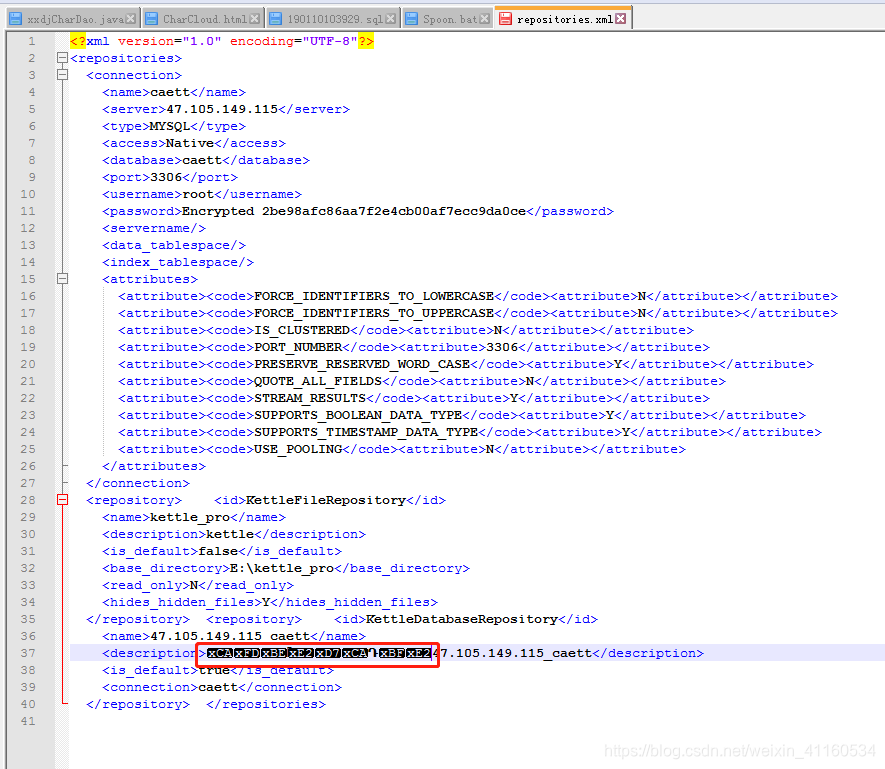This screenshot has height=769, width=885.
Task: Click the is_default false value on line 31
Action: click(218, 551)
